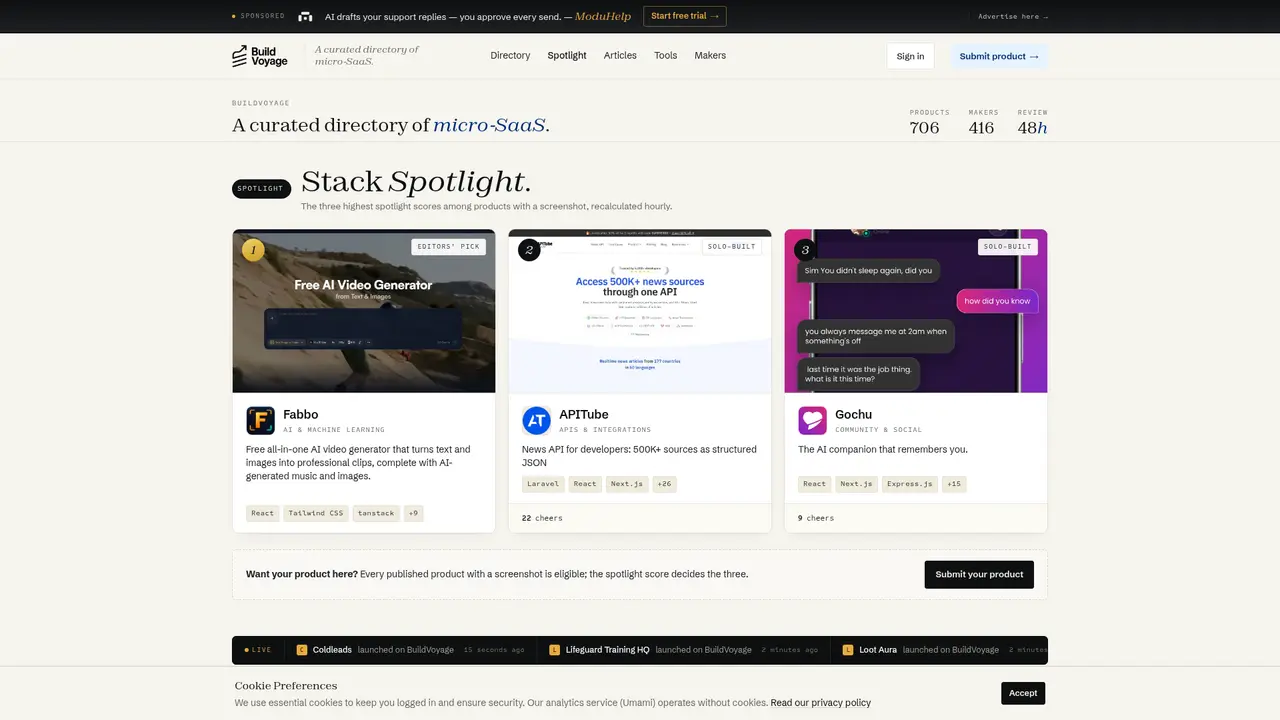This screenshot has width=1280, height=720.
Task: Click the Submit your product button
Action: tap(979, 574)
